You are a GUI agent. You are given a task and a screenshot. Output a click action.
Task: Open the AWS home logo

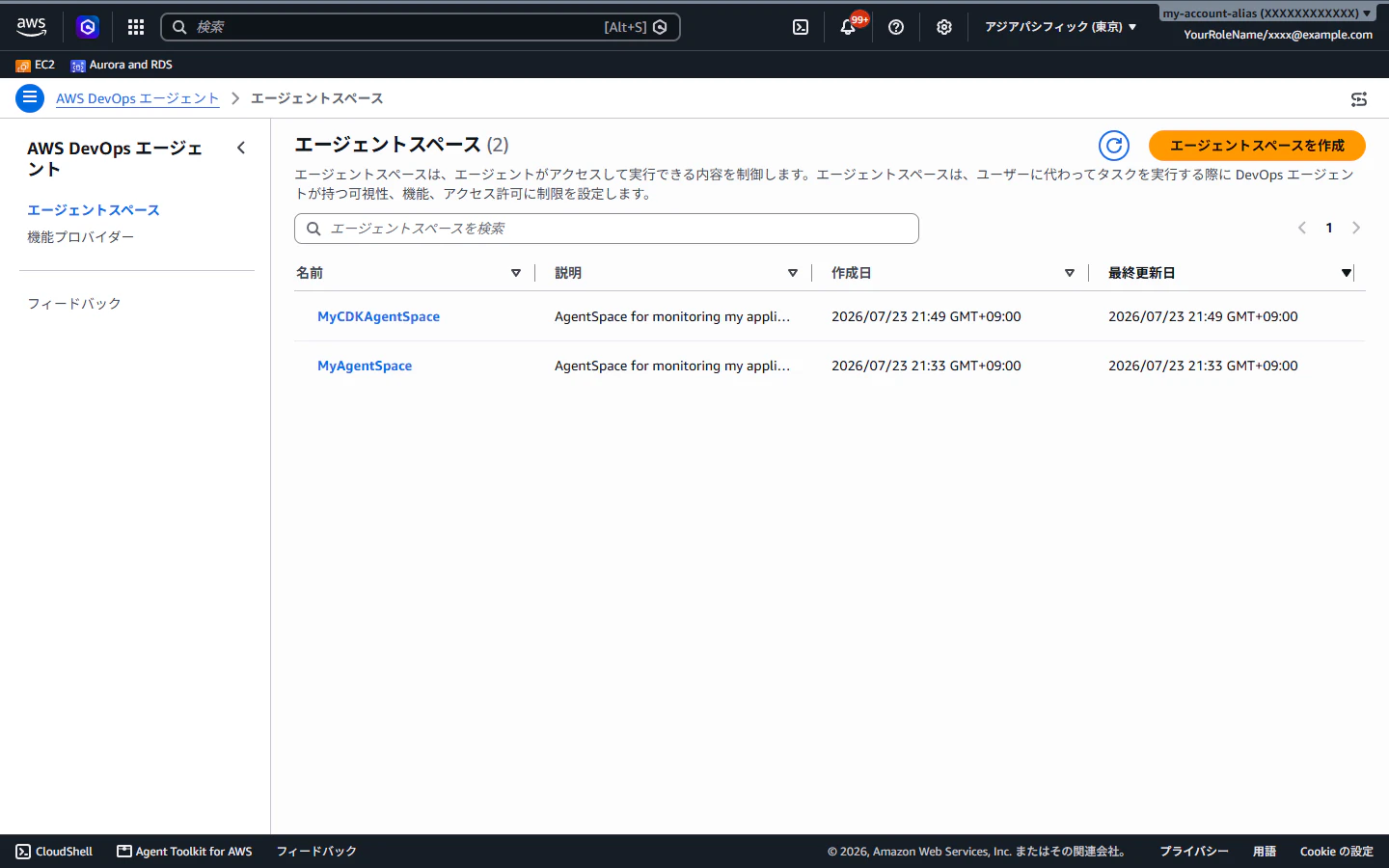pyautogui.click(x=31, y=27)
